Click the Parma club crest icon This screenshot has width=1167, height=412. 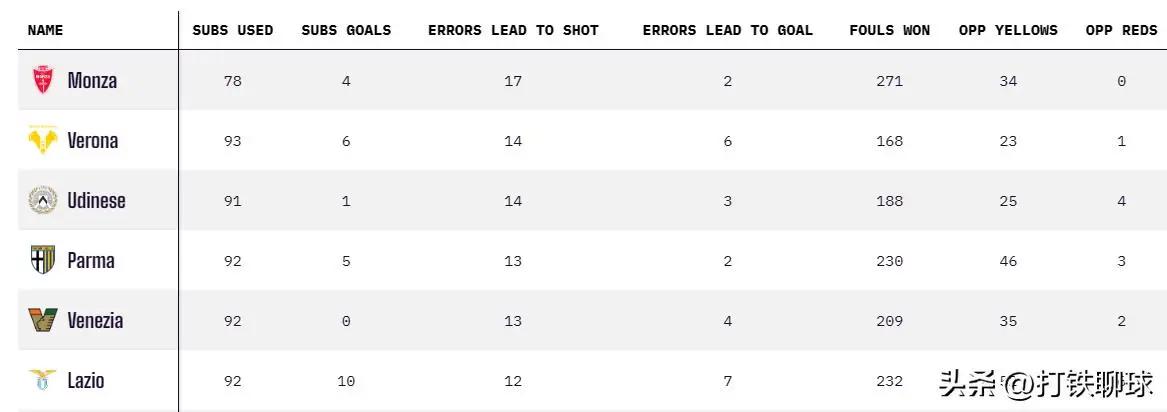pyautogui.click(x=42, y=260)
